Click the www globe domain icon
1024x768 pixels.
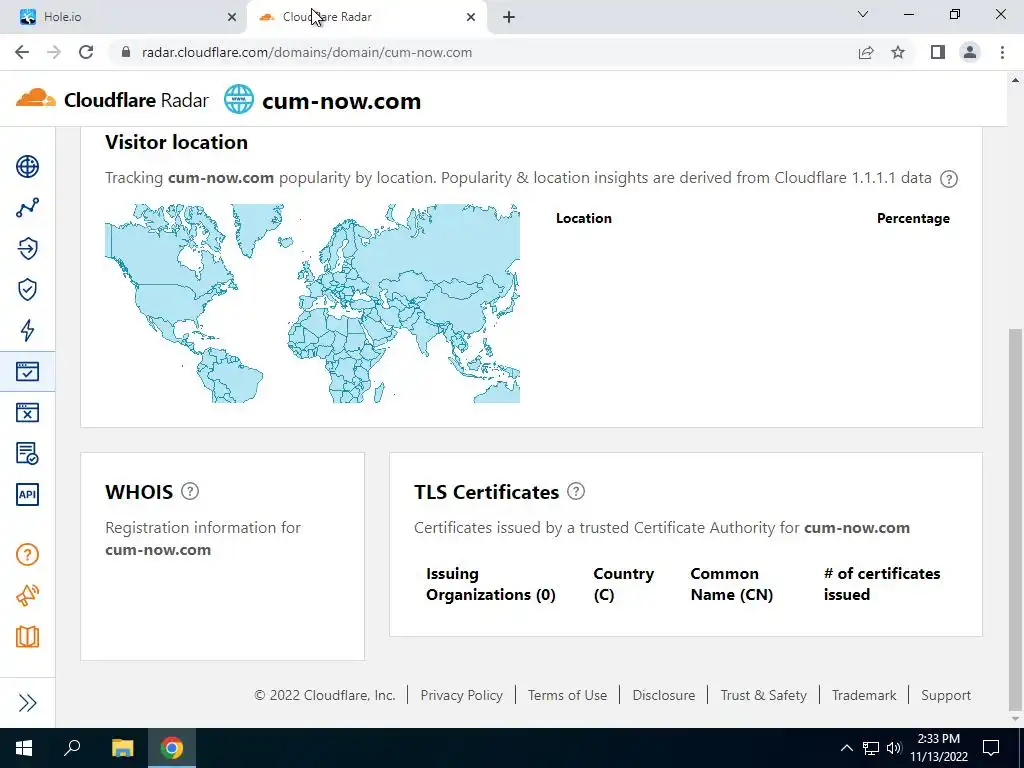[x=238, y=99]
